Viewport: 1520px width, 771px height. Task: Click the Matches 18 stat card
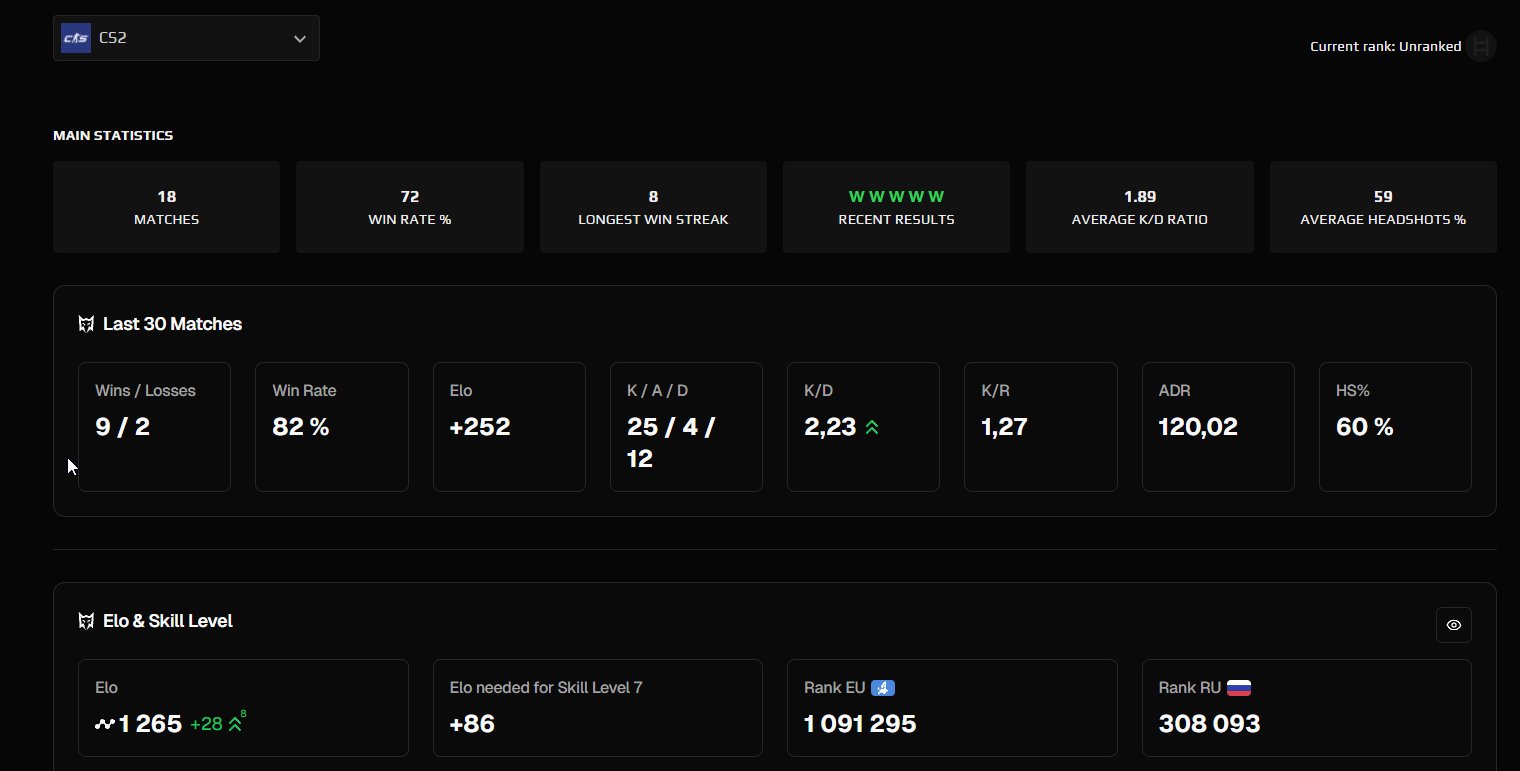(x=166, y=207)
